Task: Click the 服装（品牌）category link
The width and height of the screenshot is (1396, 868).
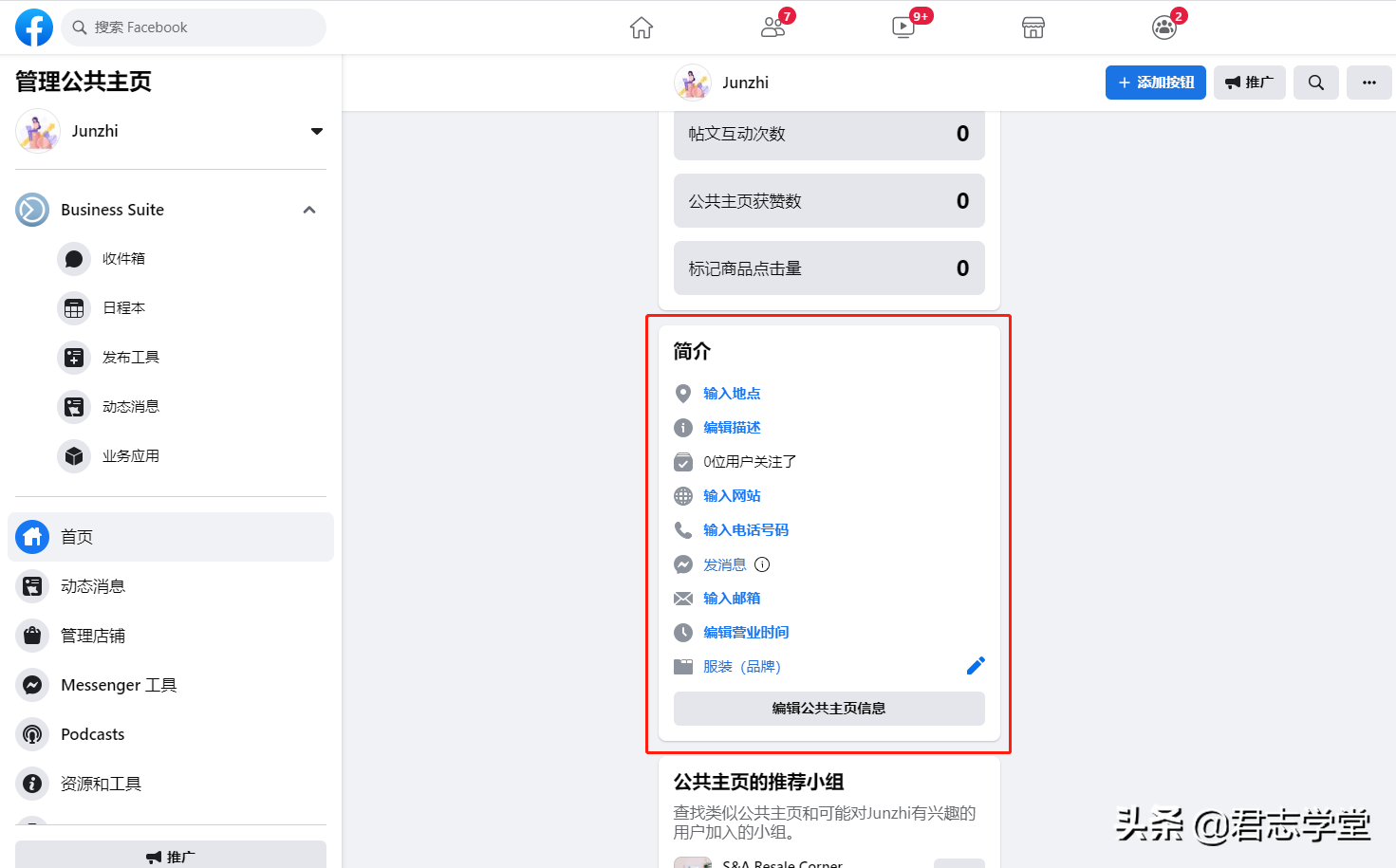Action: click(x=742, y=667)
